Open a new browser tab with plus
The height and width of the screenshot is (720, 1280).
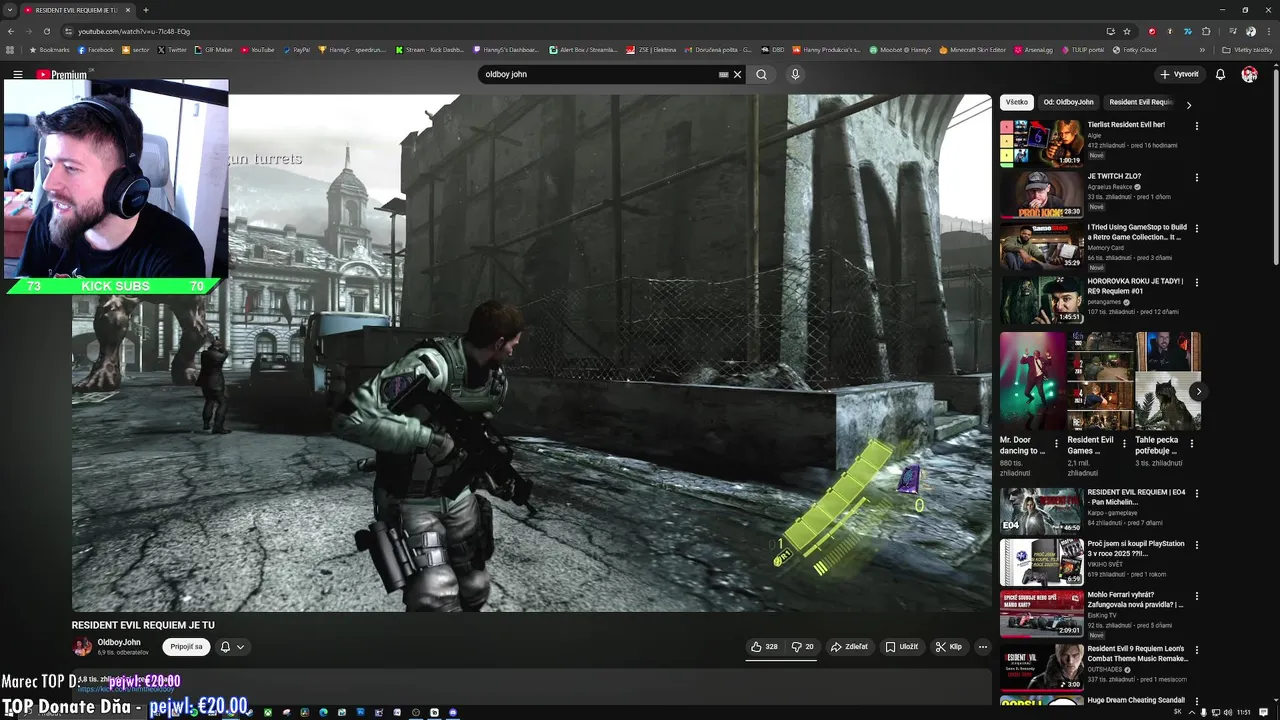[x=146, y=10]
